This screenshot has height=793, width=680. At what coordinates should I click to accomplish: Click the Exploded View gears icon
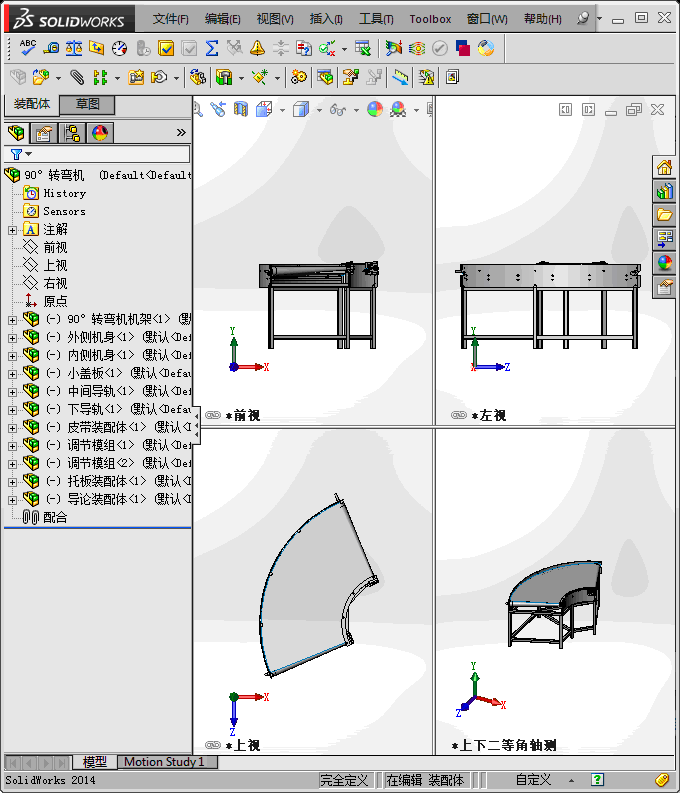click(x=298, y=77)
